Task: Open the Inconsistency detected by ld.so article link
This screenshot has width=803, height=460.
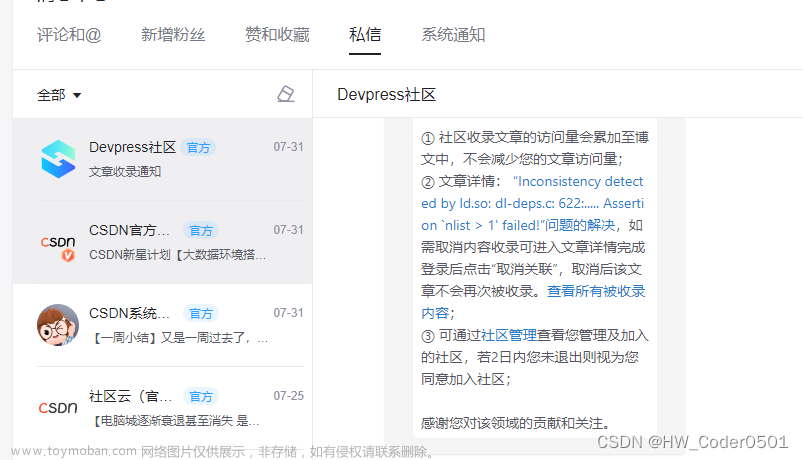Action: pyautogui.click(x=533, y=203)
